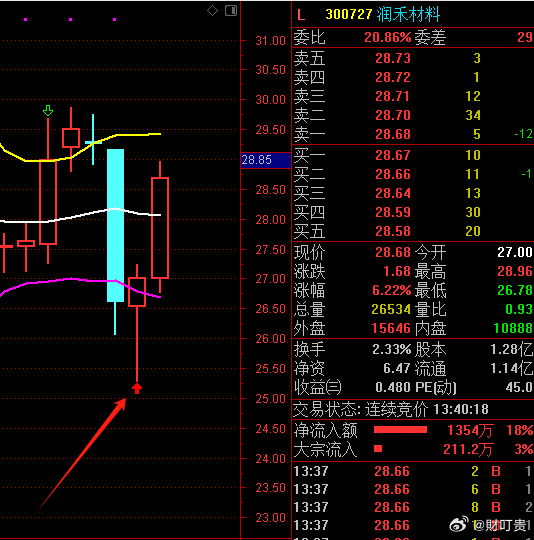Click the third magenta dot marker
This screenshot has width=534, height=540.
tap(114, 20)
